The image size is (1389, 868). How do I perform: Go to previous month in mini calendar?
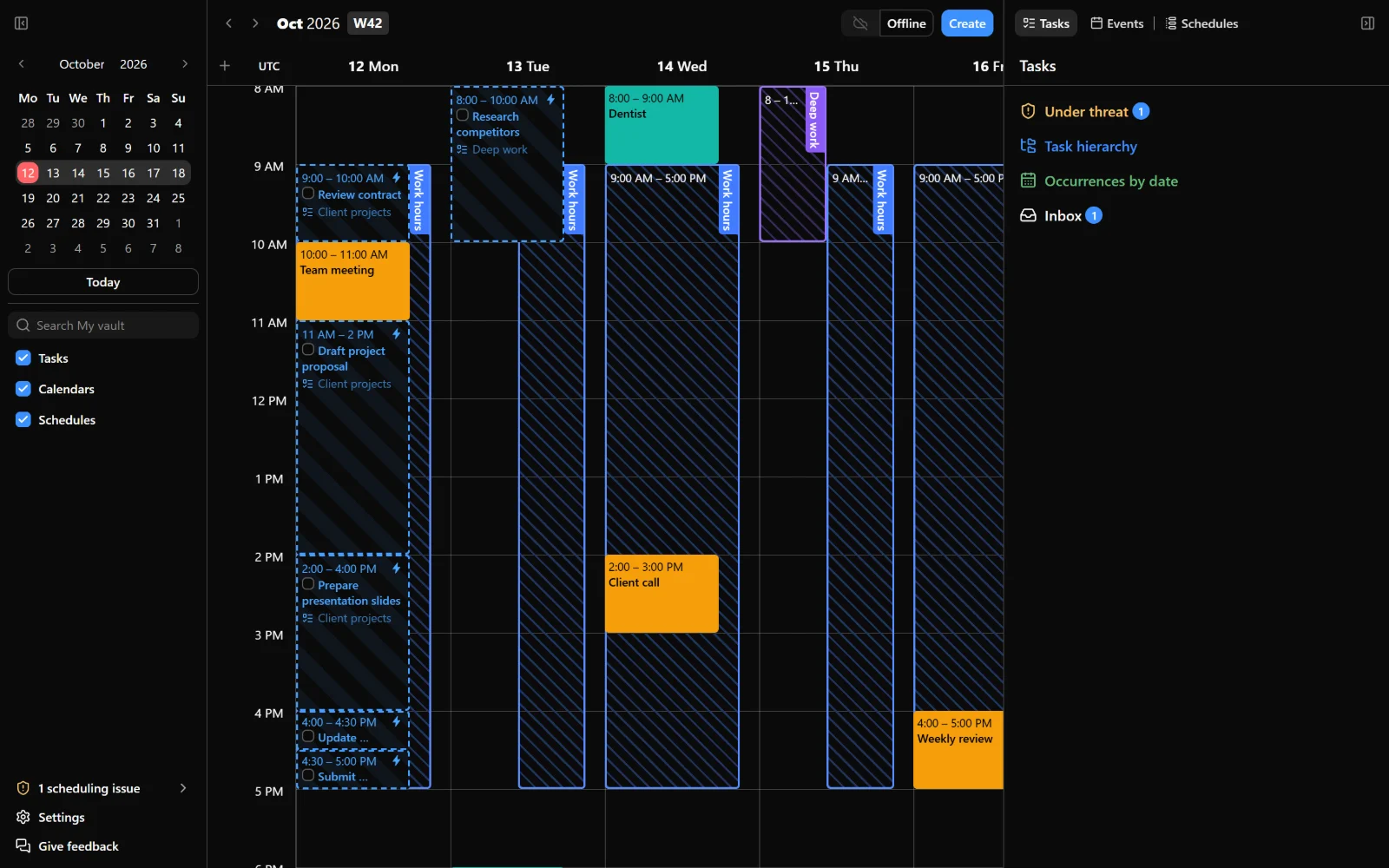[22, 64]
